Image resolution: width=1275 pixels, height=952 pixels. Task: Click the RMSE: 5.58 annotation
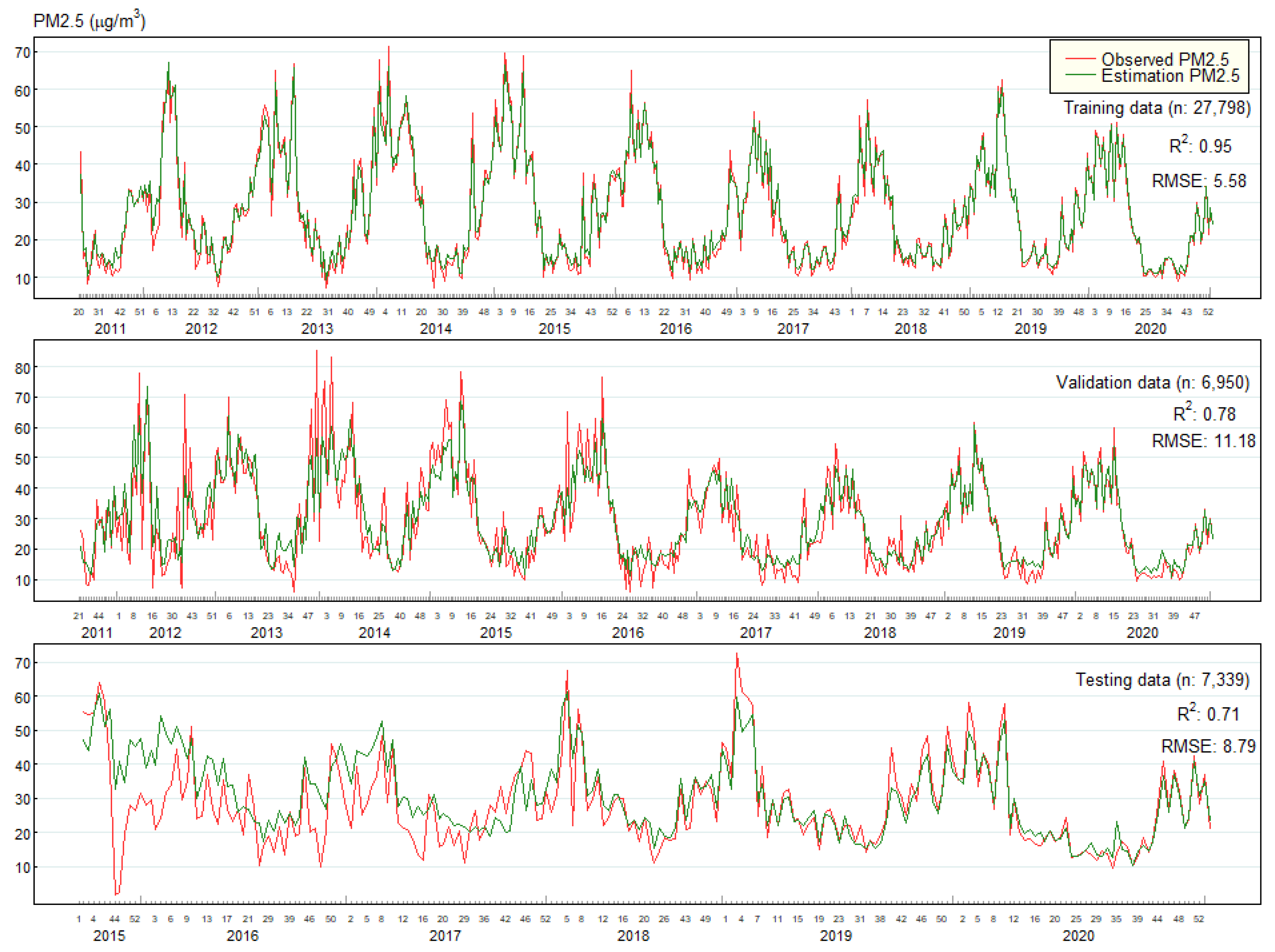click(x=1198, y=180)
